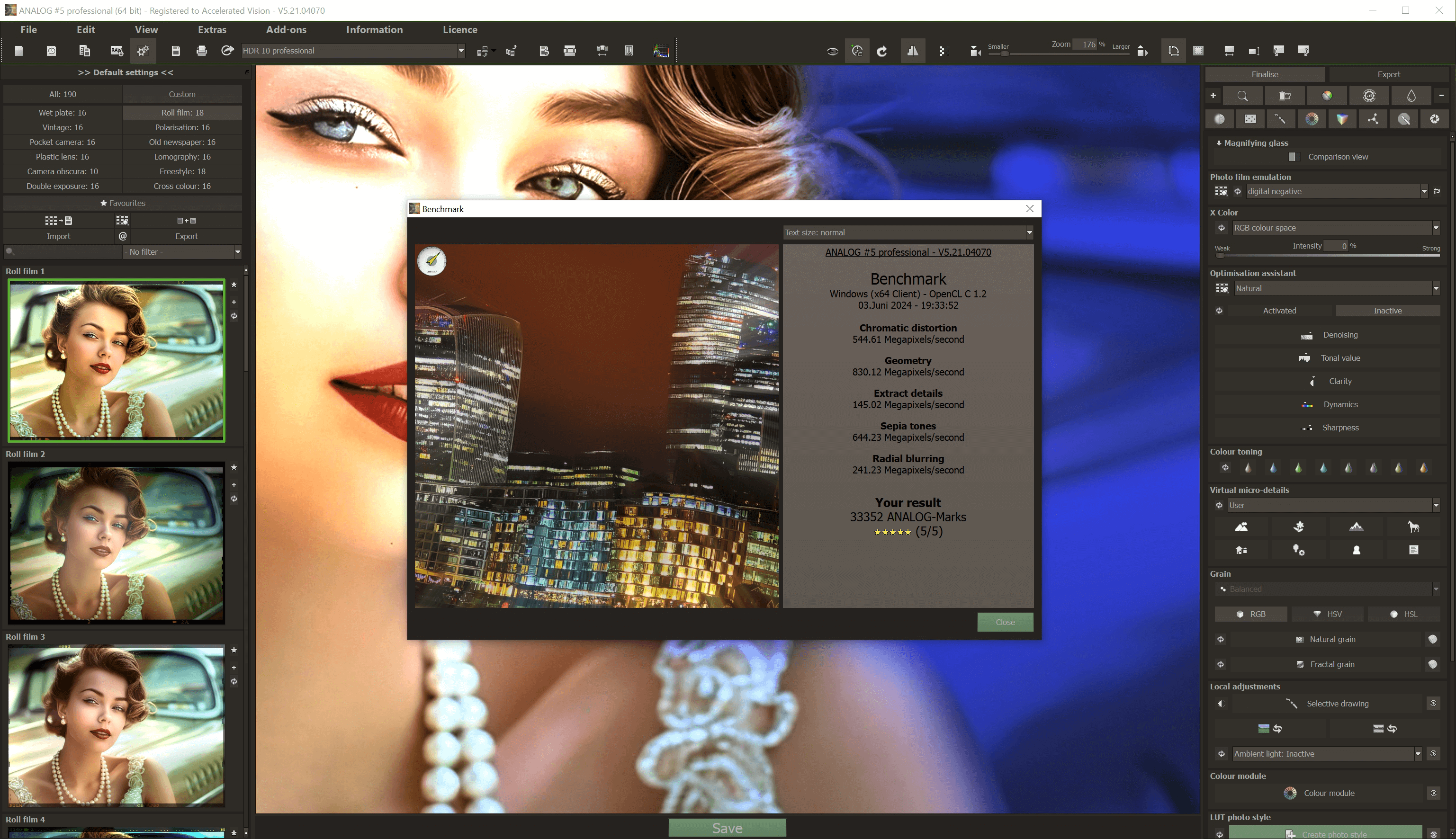Open the Text size dropdown in Benchmark
The height and width of the screenshot is (839, 1456).
tap(907, 232)
